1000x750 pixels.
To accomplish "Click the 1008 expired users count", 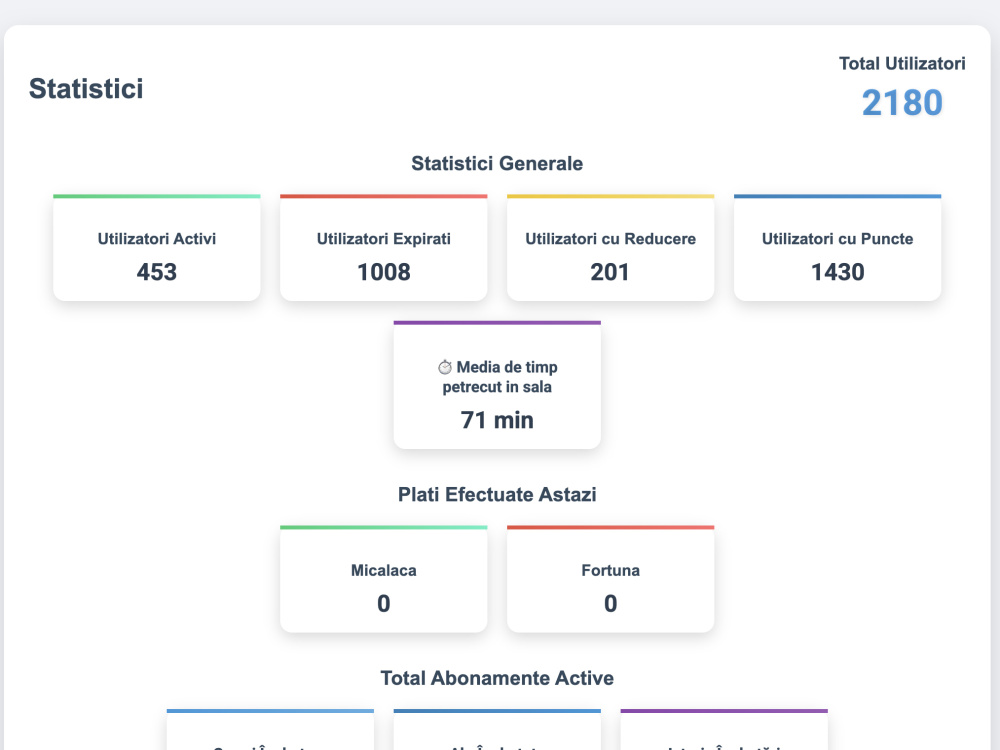I will [384, 272].
